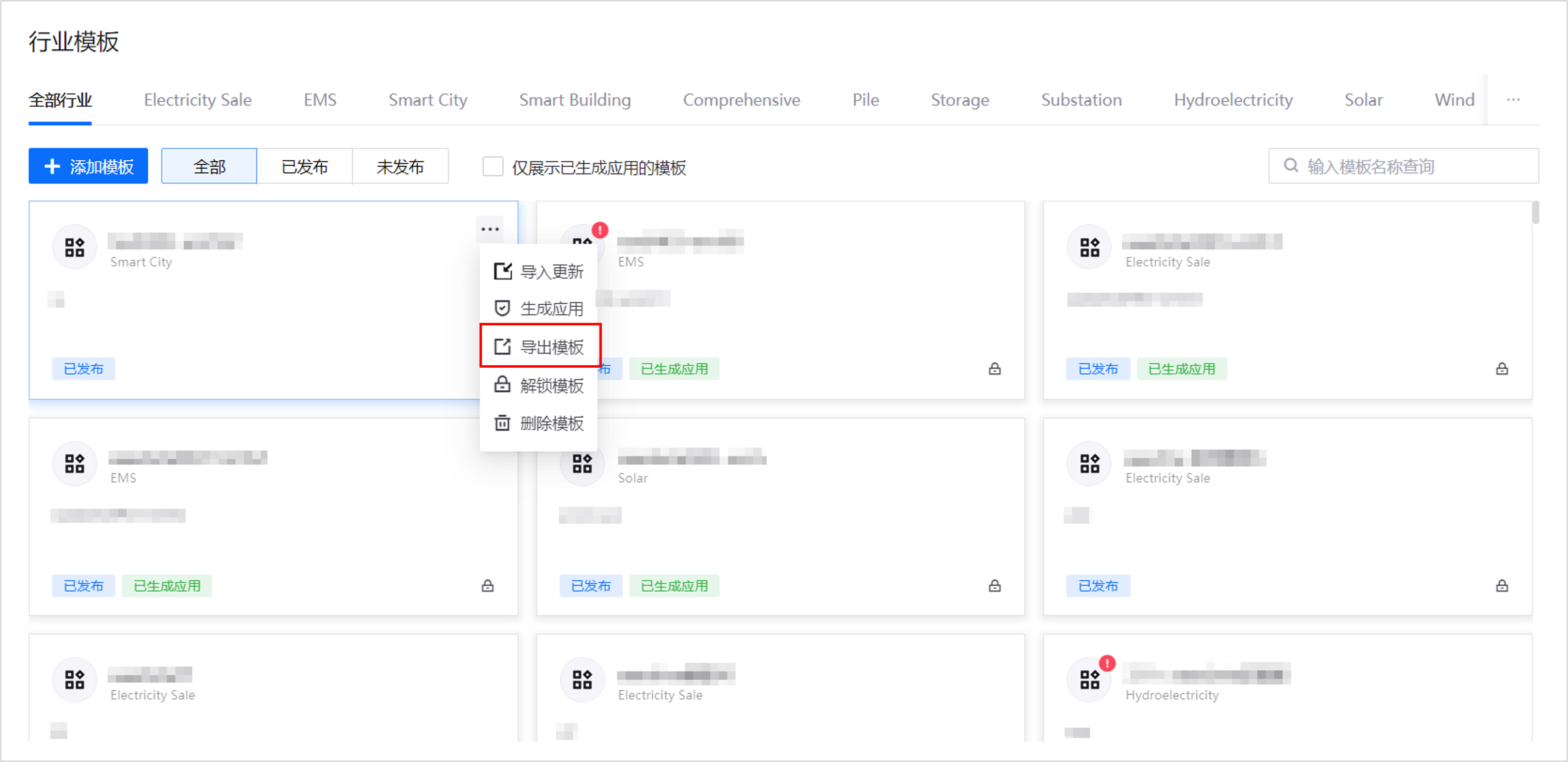Click the generate application shield icon
1568x762 pixels.
tap(502, 309)
